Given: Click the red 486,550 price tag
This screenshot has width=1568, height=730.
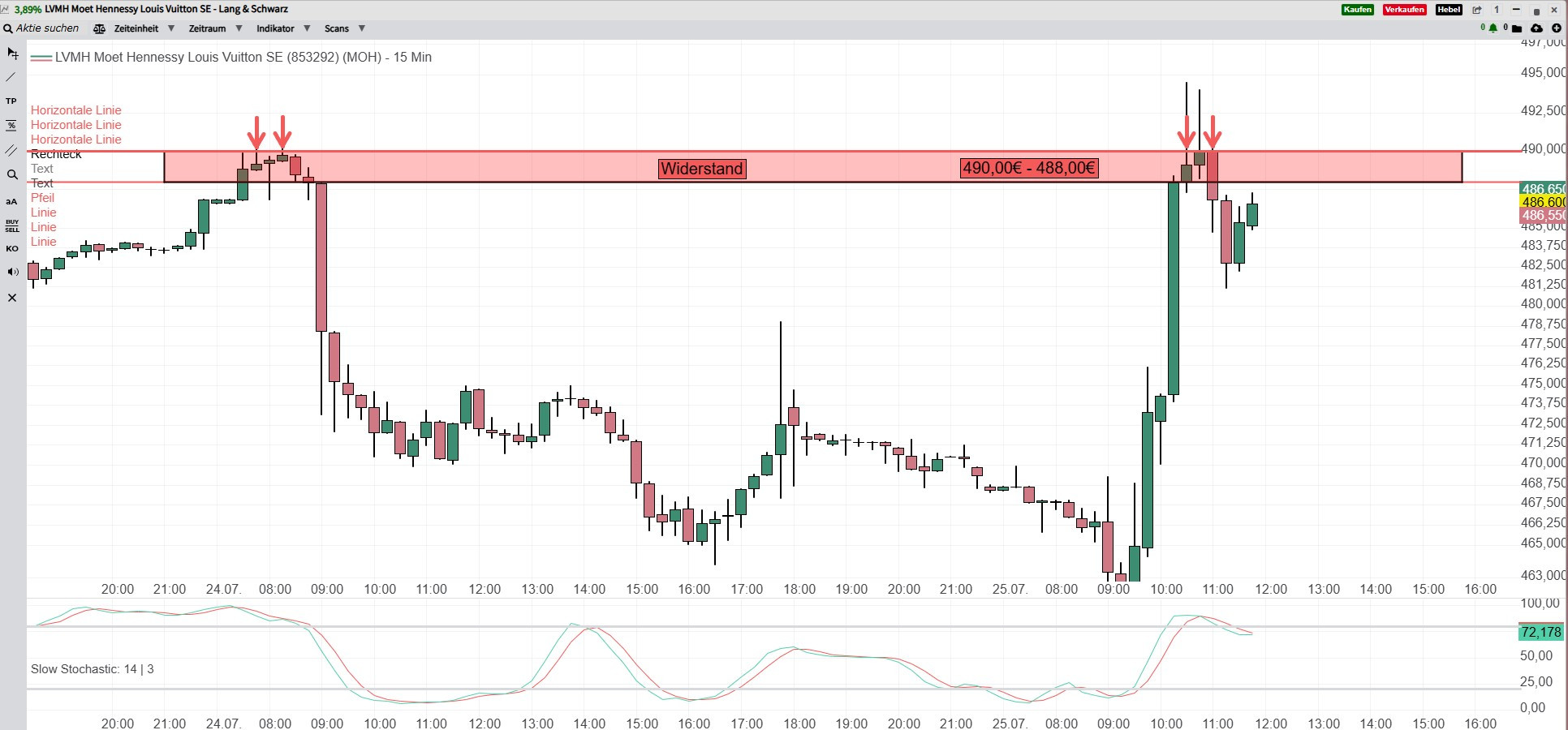Looking at the screenshot, I should (1543, 215).
